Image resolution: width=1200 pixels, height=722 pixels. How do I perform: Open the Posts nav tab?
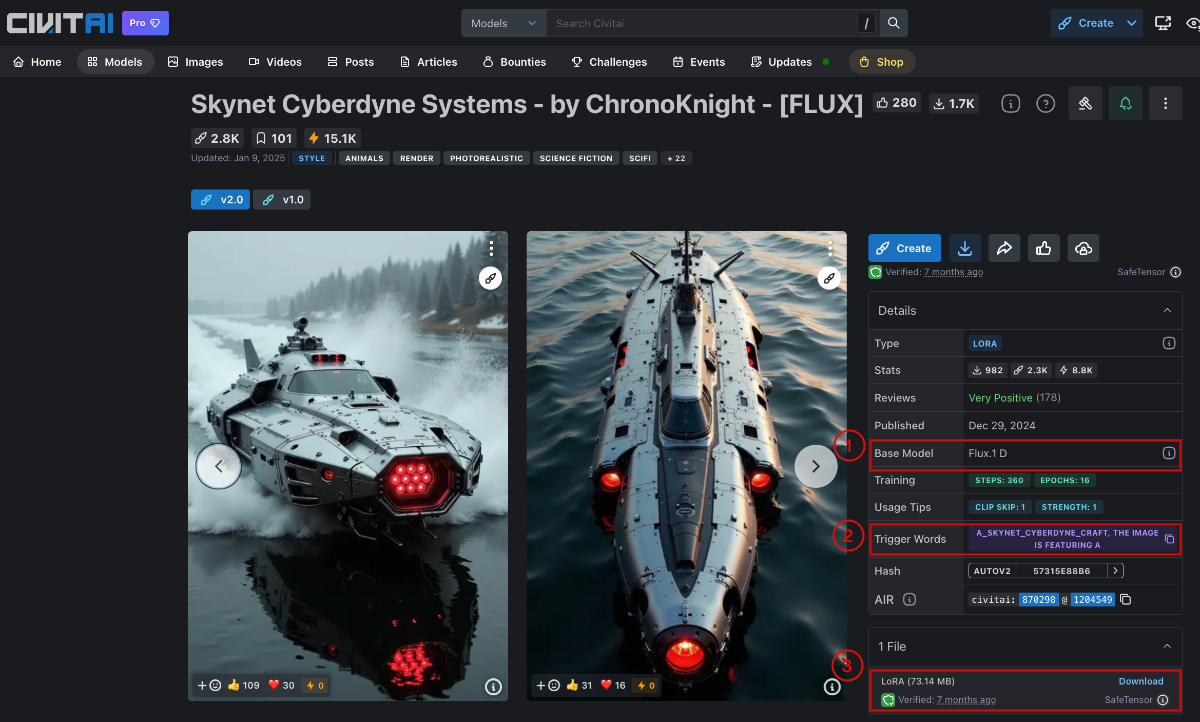(350, 62)
